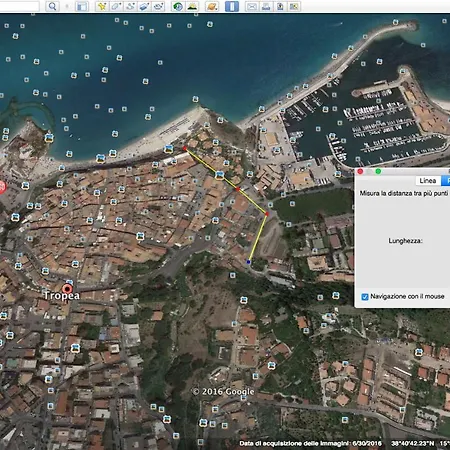Click the search magnifier button
The width and height of the screenshot is (450, 450).
coord(52,6)
